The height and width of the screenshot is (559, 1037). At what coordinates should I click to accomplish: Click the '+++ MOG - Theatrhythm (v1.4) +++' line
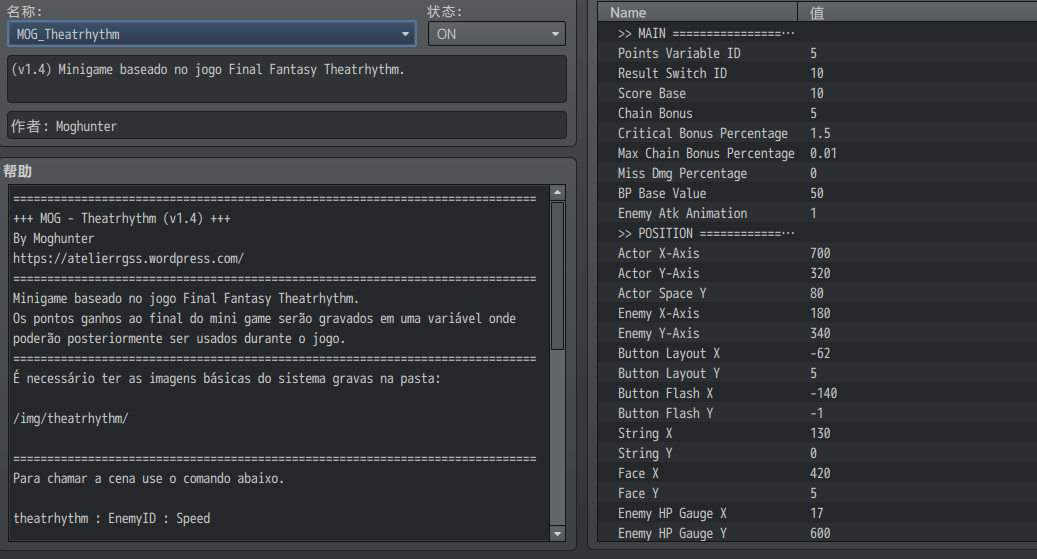122,218
